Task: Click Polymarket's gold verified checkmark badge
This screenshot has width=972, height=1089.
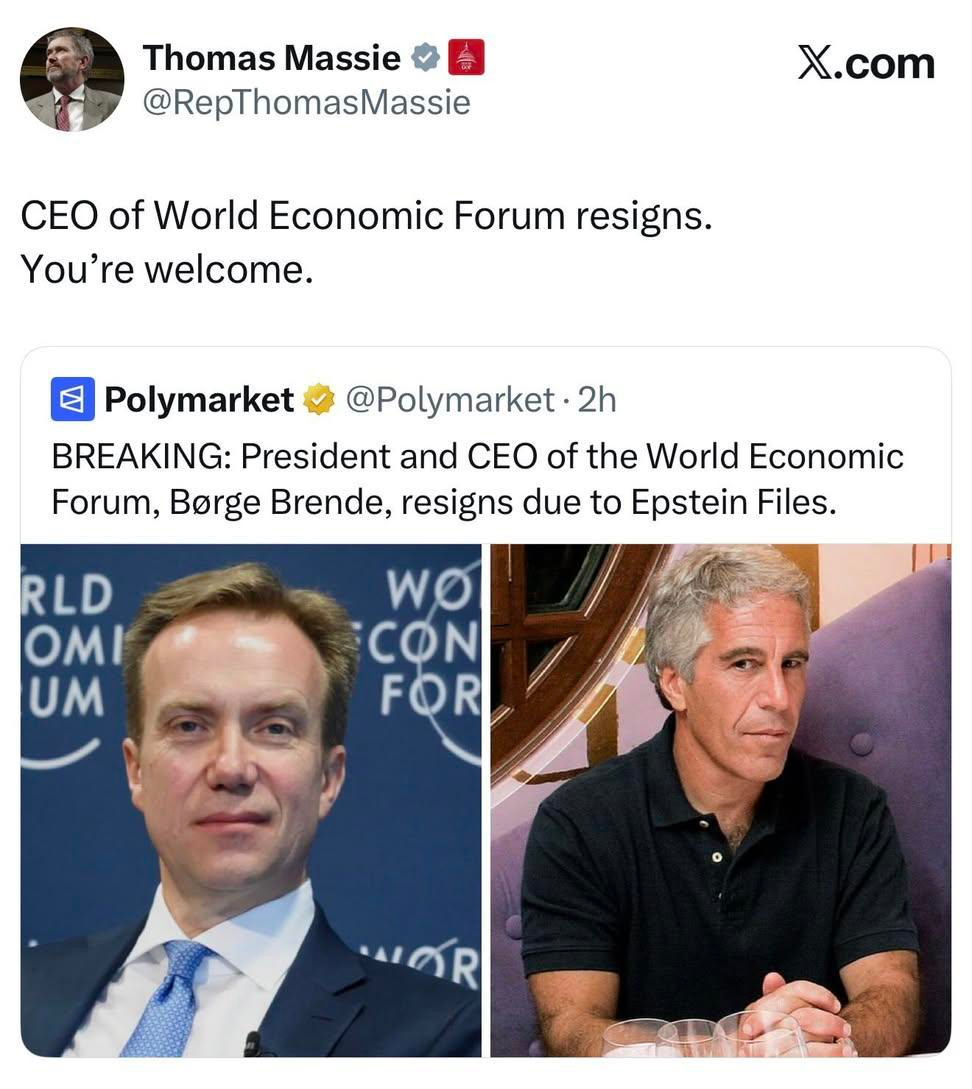Action: point(318,400)
